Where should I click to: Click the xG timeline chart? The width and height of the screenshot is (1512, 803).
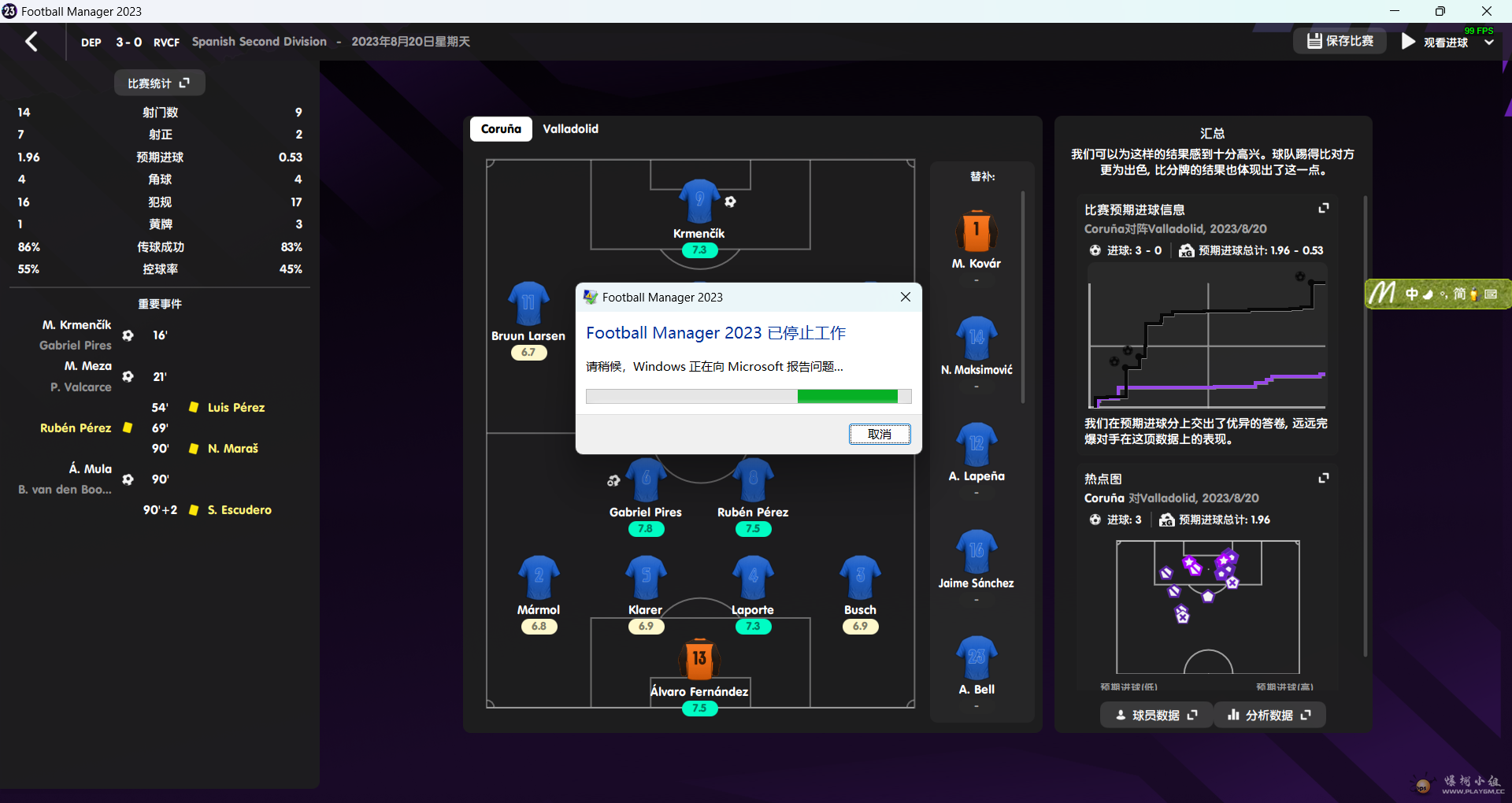[1207, 339]
